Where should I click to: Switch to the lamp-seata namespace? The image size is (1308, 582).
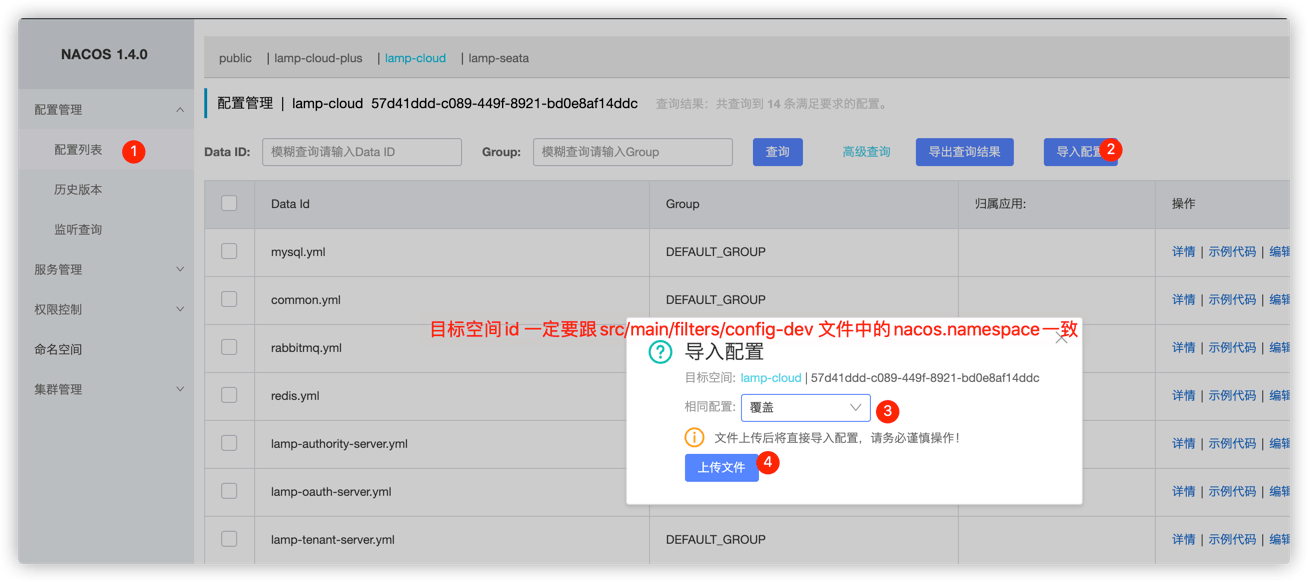(x=498, y=58)
